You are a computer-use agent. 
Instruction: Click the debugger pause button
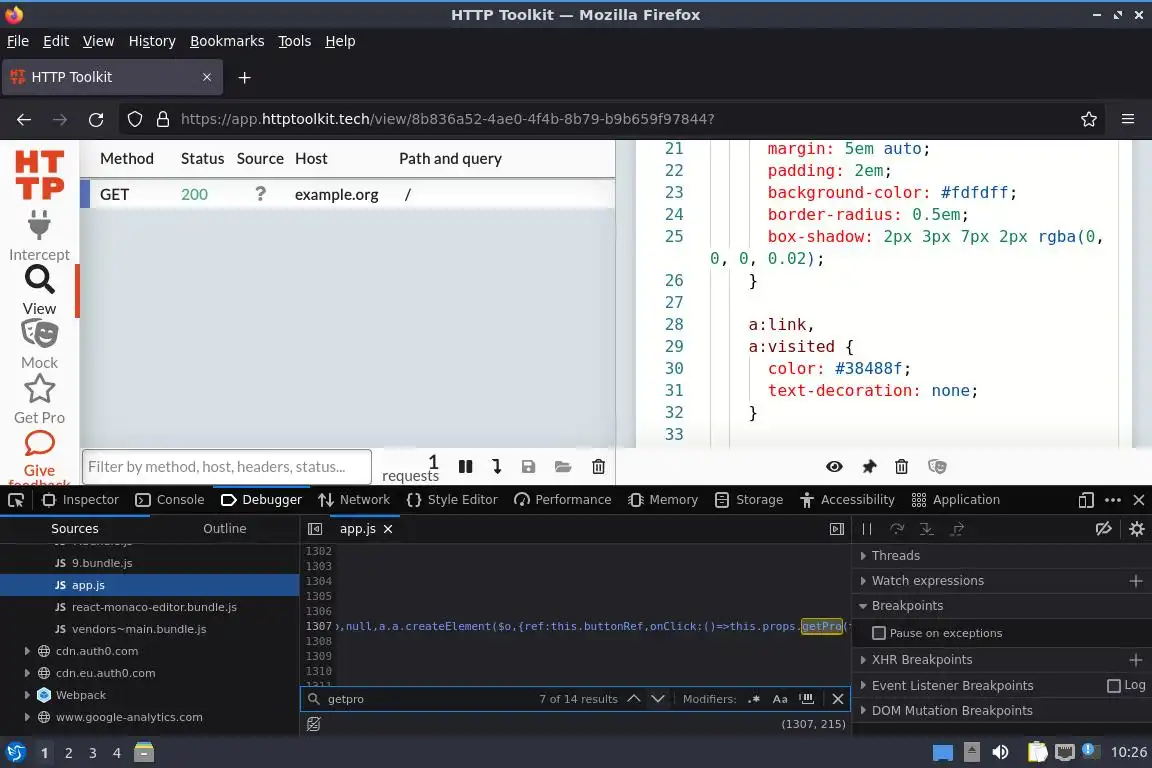pos(867,529)
